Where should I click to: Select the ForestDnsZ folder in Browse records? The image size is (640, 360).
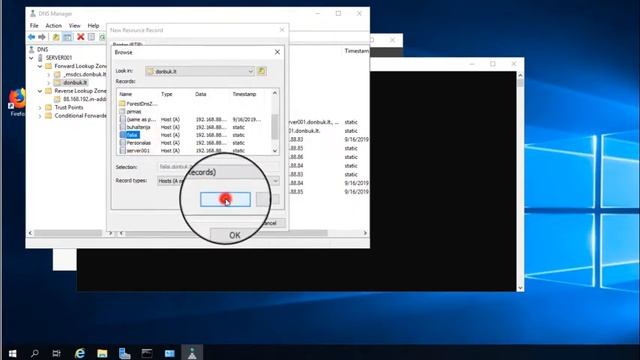click(138, 104)
